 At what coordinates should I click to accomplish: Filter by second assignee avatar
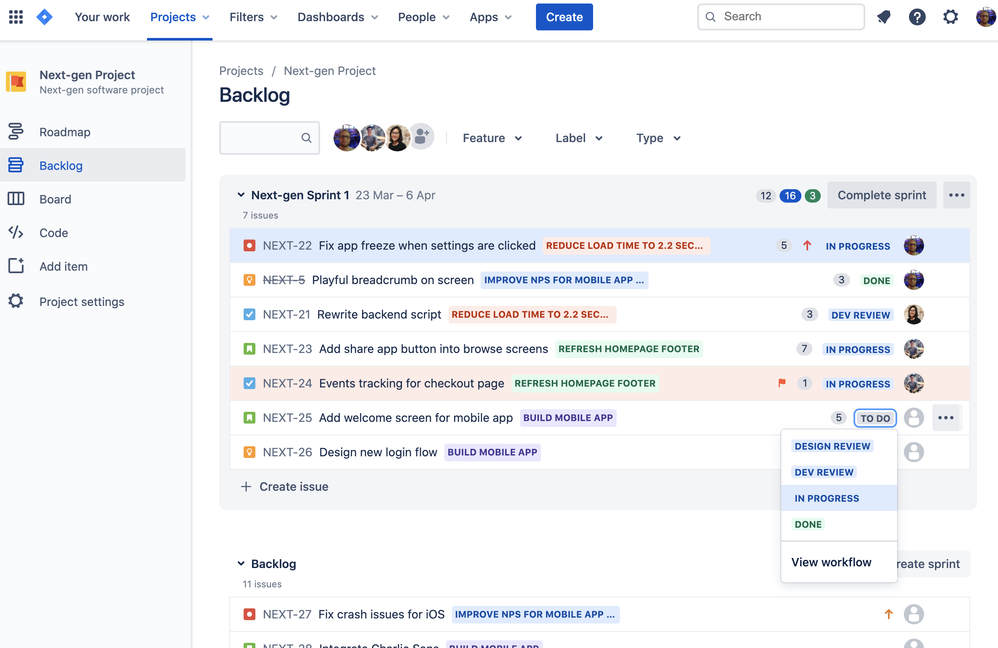tap(372, 137)
